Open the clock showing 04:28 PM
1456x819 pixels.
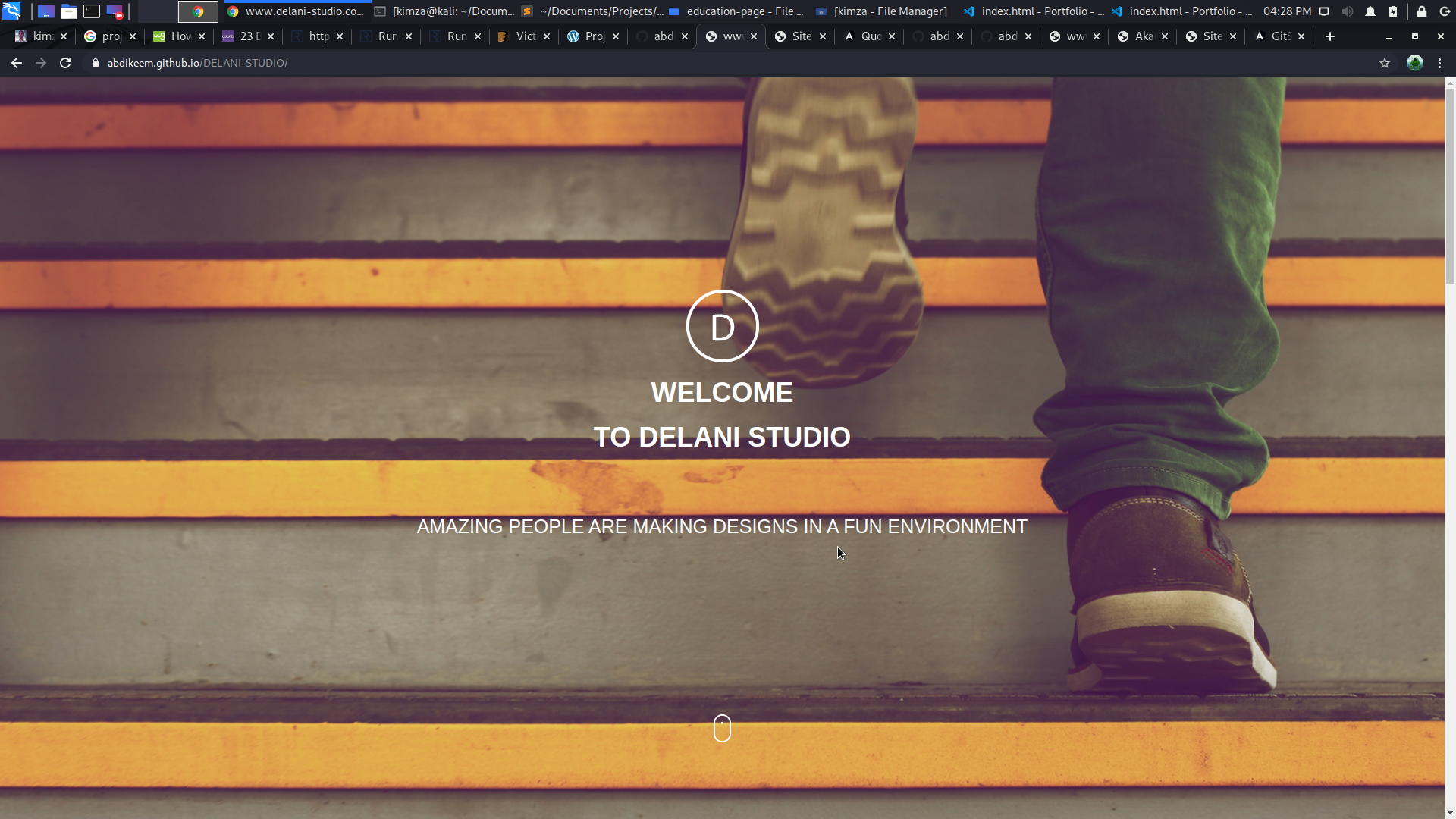tap(1287, 11)
